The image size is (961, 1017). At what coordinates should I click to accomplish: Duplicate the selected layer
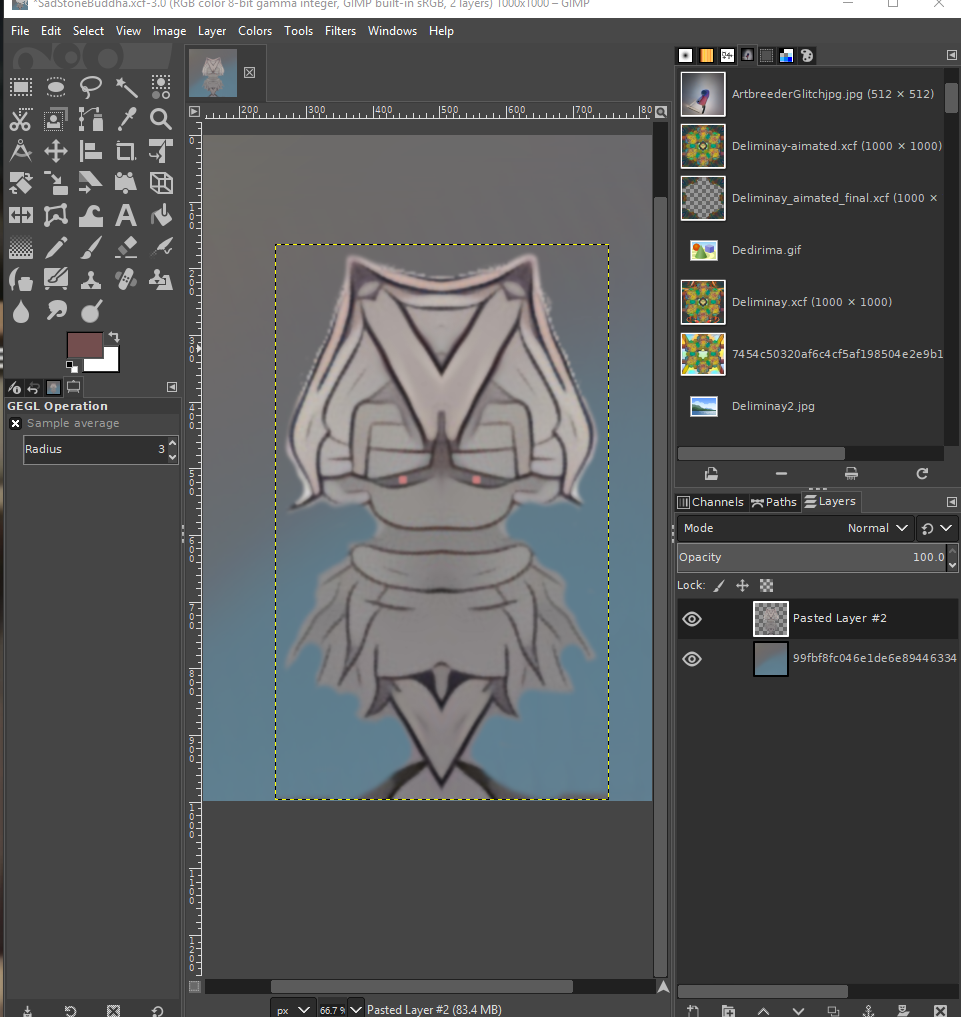[833, 1011]
